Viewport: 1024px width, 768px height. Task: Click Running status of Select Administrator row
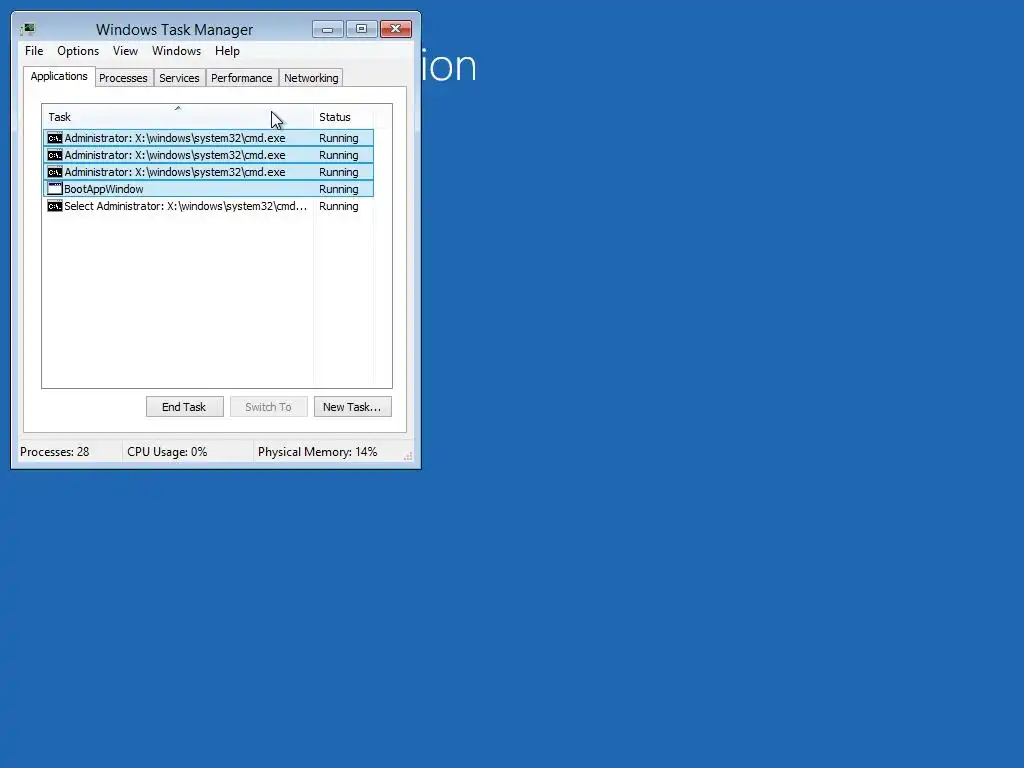[338, 206]
